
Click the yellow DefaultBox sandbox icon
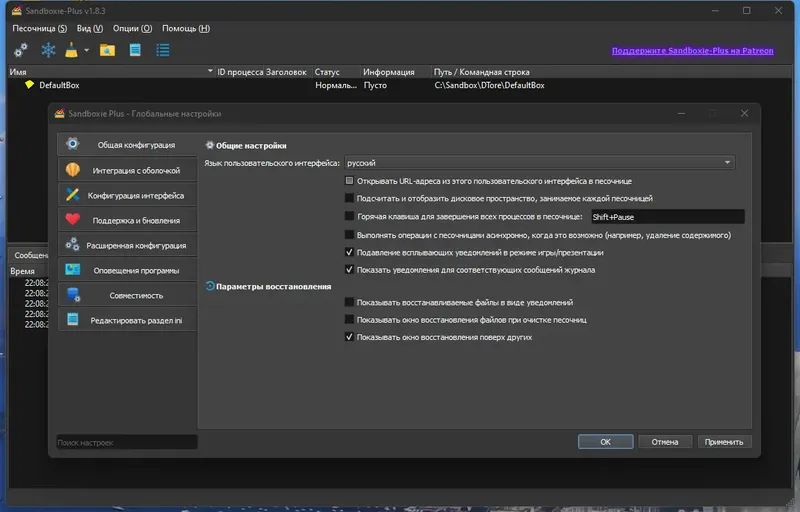[30, 85]
